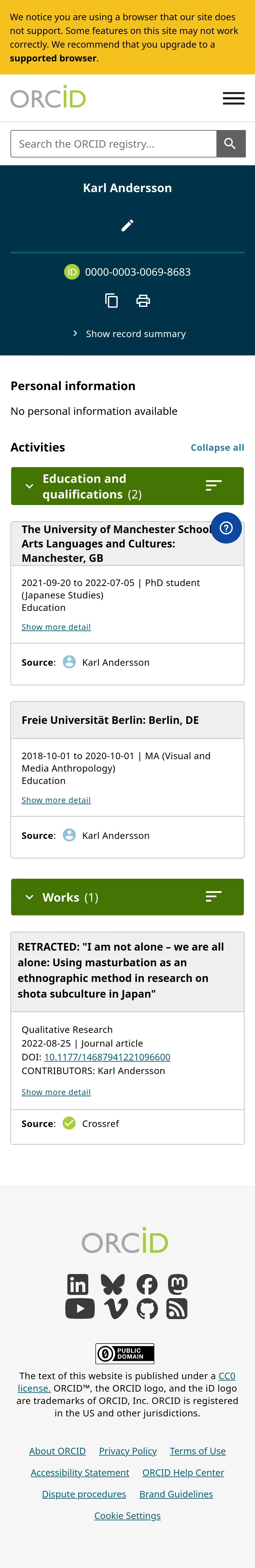Open the ORCID RSS feed
The height and width of the screenshot is (1568, 255).
point(177,1309)
